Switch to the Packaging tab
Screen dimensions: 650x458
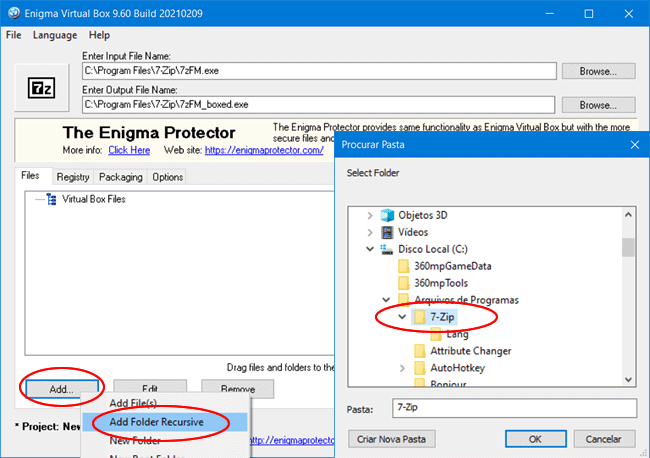[x=120, y=177]
